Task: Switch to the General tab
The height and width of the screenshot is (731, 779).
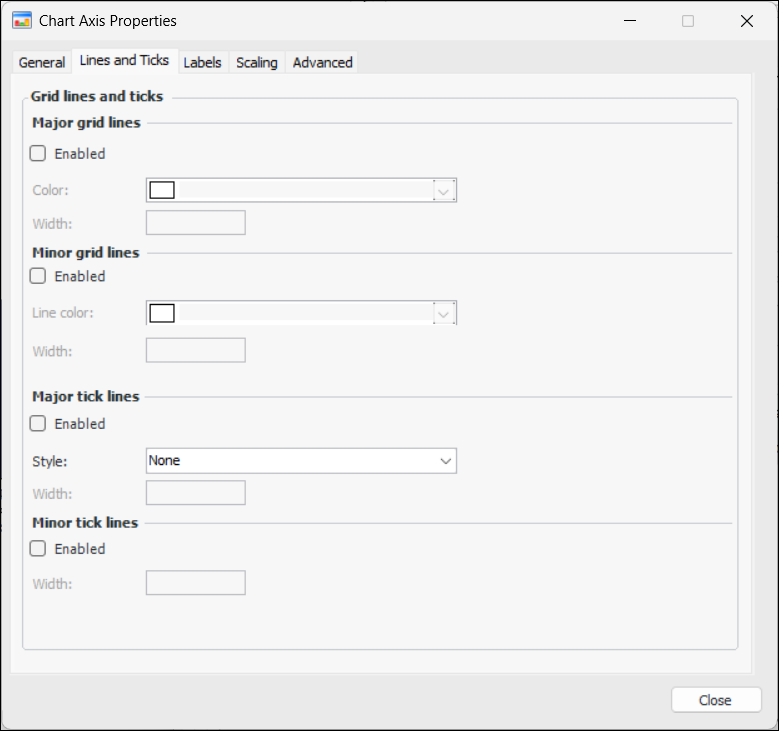Action: point(42,62)
